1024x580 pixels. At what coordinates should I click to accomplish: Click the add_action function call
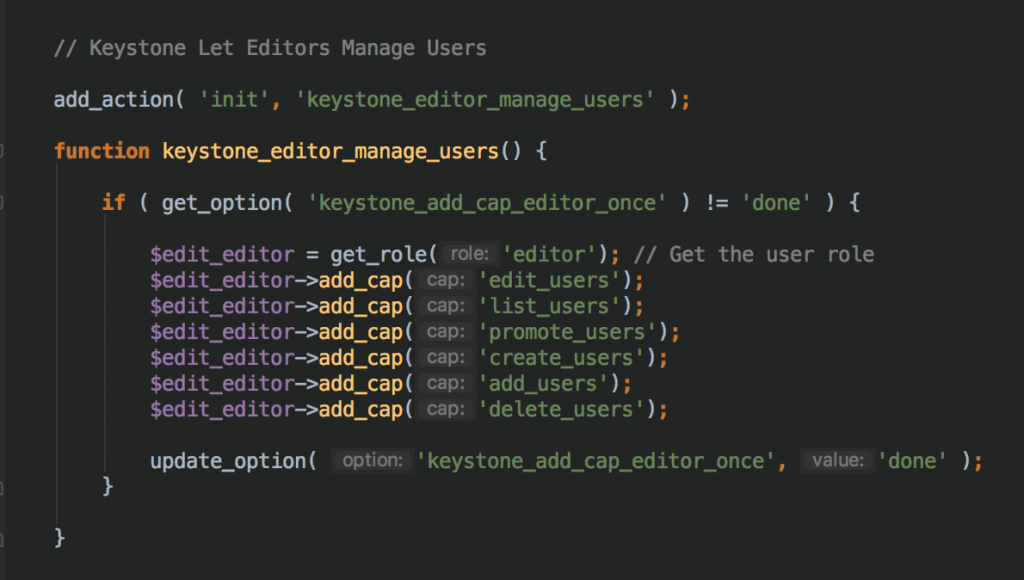click(114, 100)
